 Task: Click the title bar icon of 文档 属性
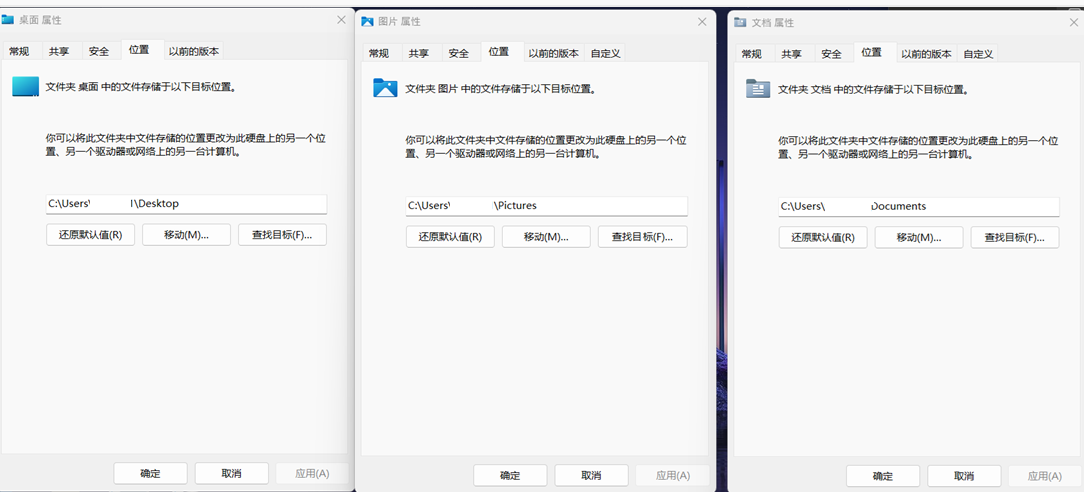(740, 22)
